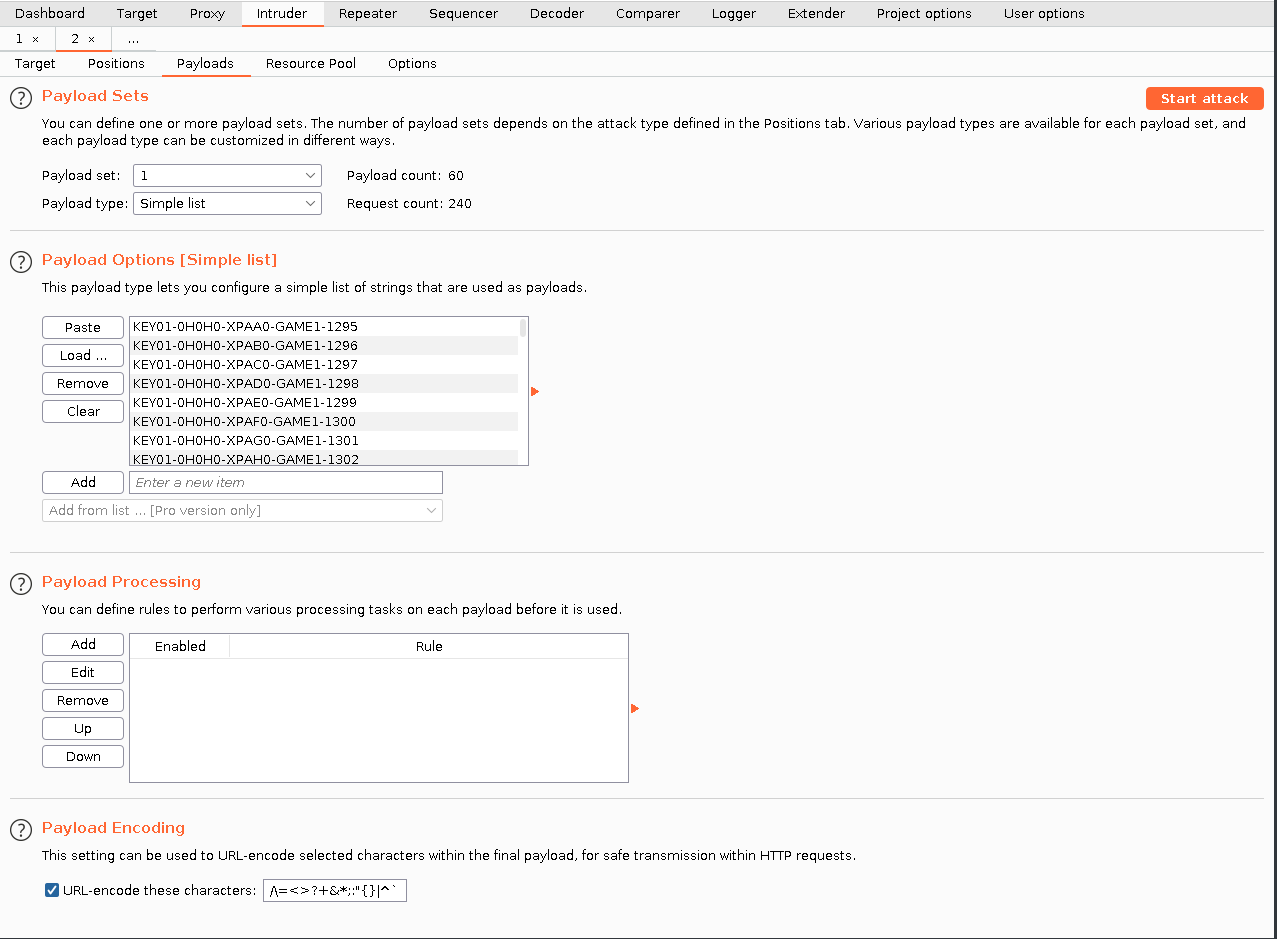This screenshot has width=1277, height=939.
Task: Toggle URL-encode these characters checkbox
Action: (52, 890)
